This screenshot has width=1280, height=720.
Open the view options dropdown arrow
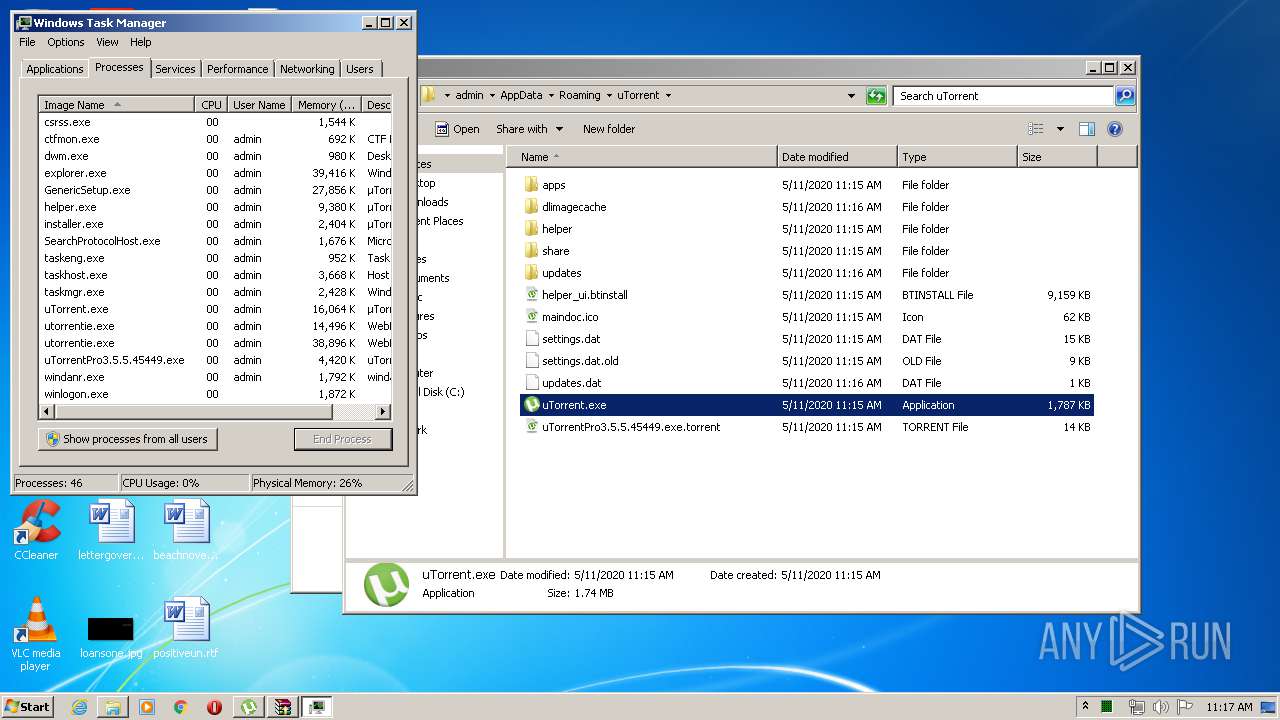pyautogui.click(x=1060, y=129)
